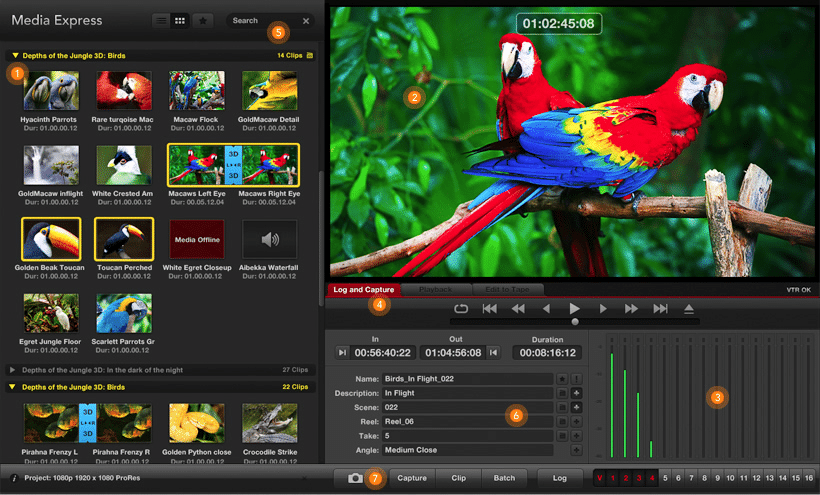The image size is (820, 495).
Task: Click the Capture button
Action: click(412, 478)
